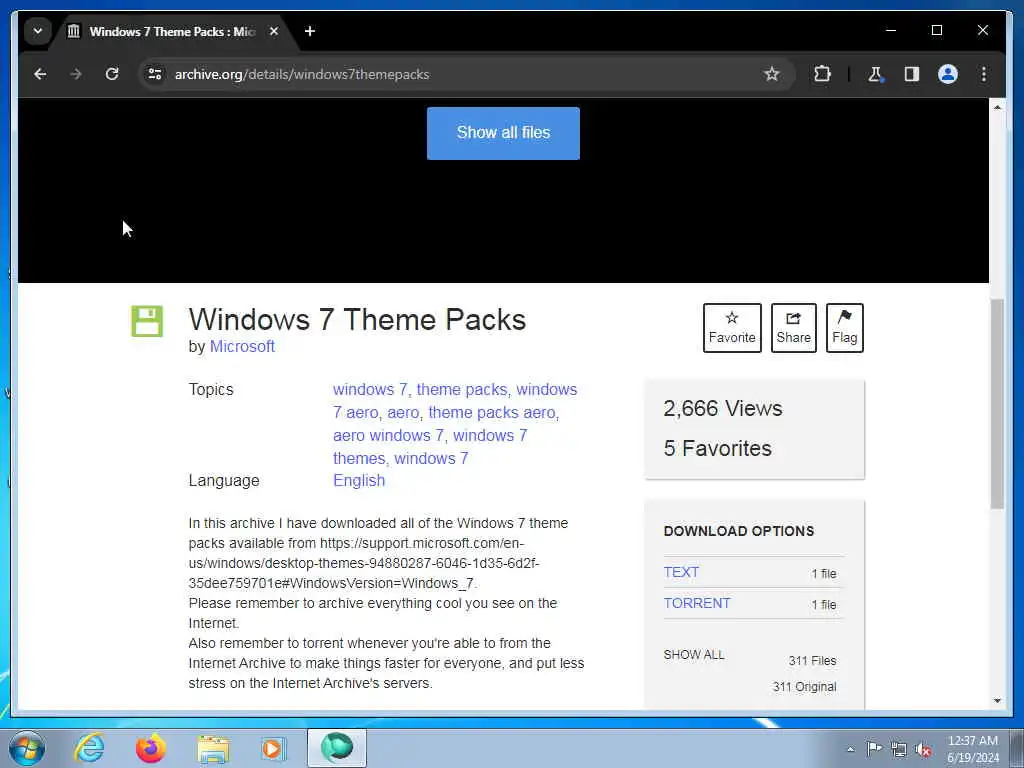Launch Internet Explorer from taskbar
The height and width of the screenshot is (768, 1024).
(x=89, y=748)
